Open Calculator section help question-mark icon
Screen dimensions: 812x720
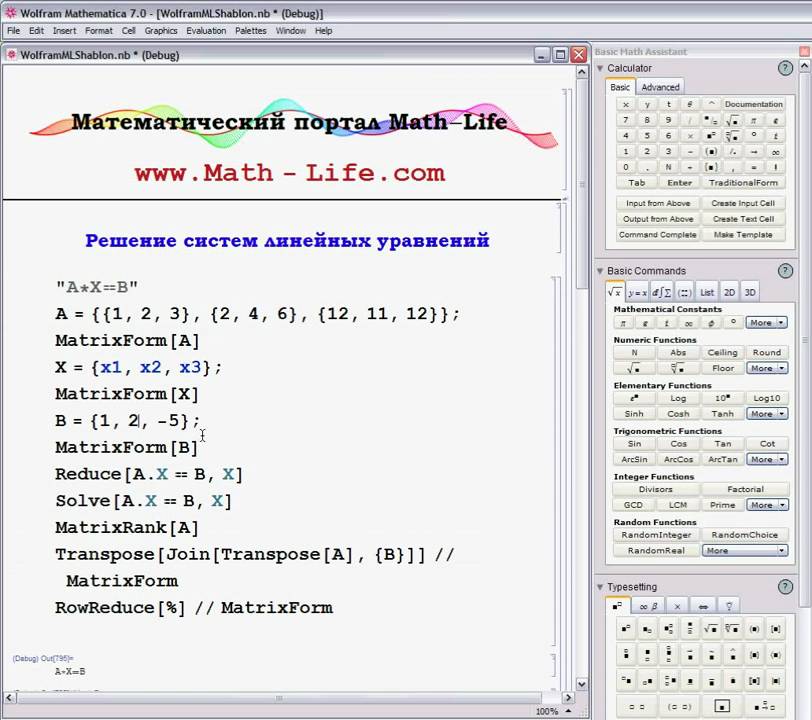pos(785,68)
